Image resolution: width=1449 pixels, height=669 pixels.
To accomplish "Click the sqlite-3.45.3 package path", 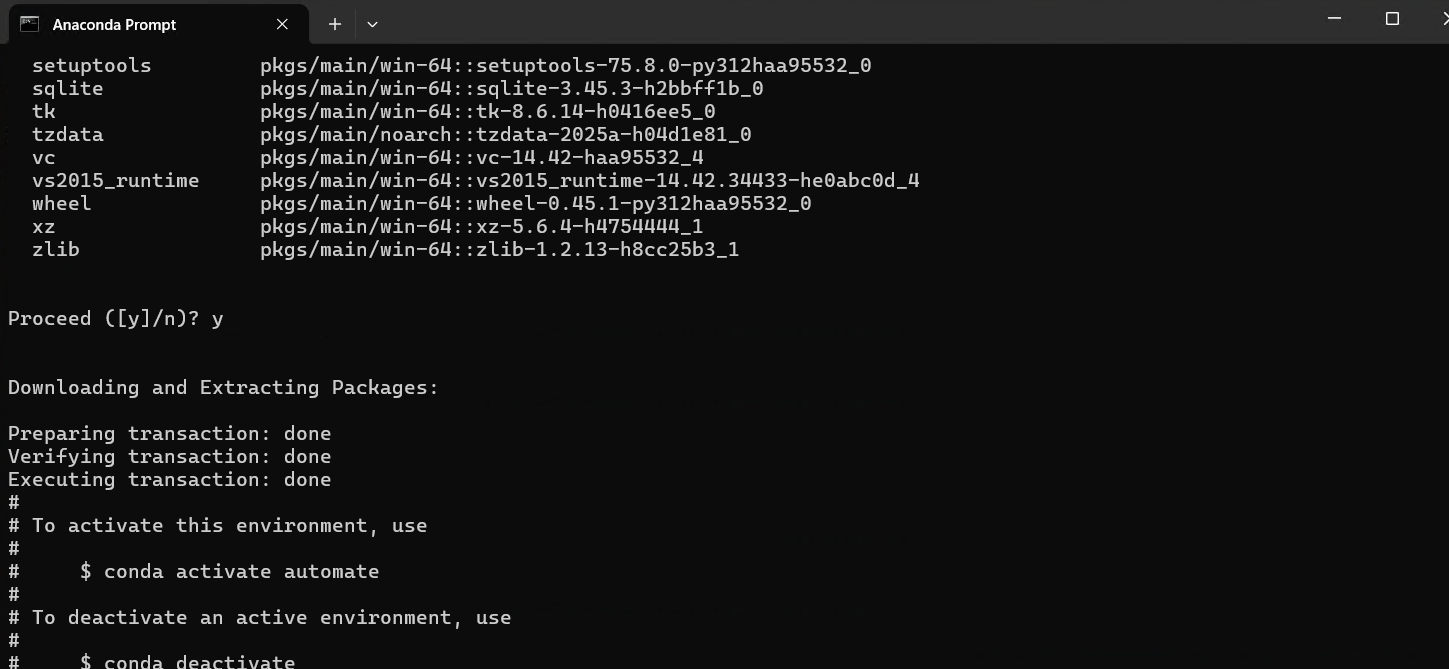I will [x=512, y=89].
